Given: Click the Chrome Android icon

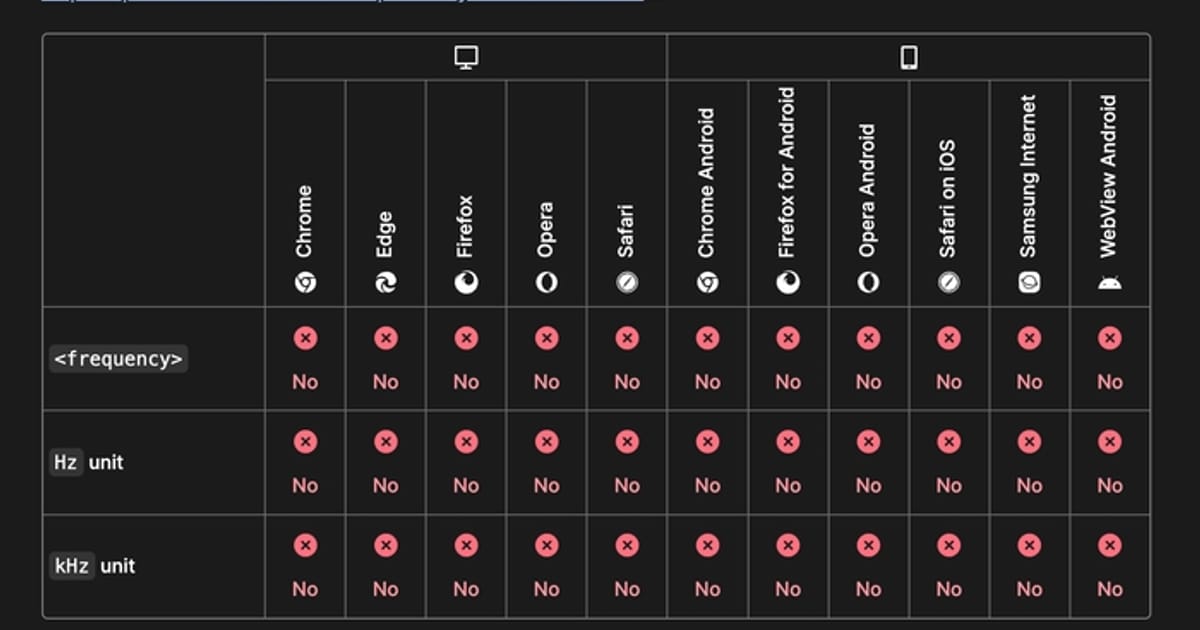Looking at the screenshot, I should [707, 282].
